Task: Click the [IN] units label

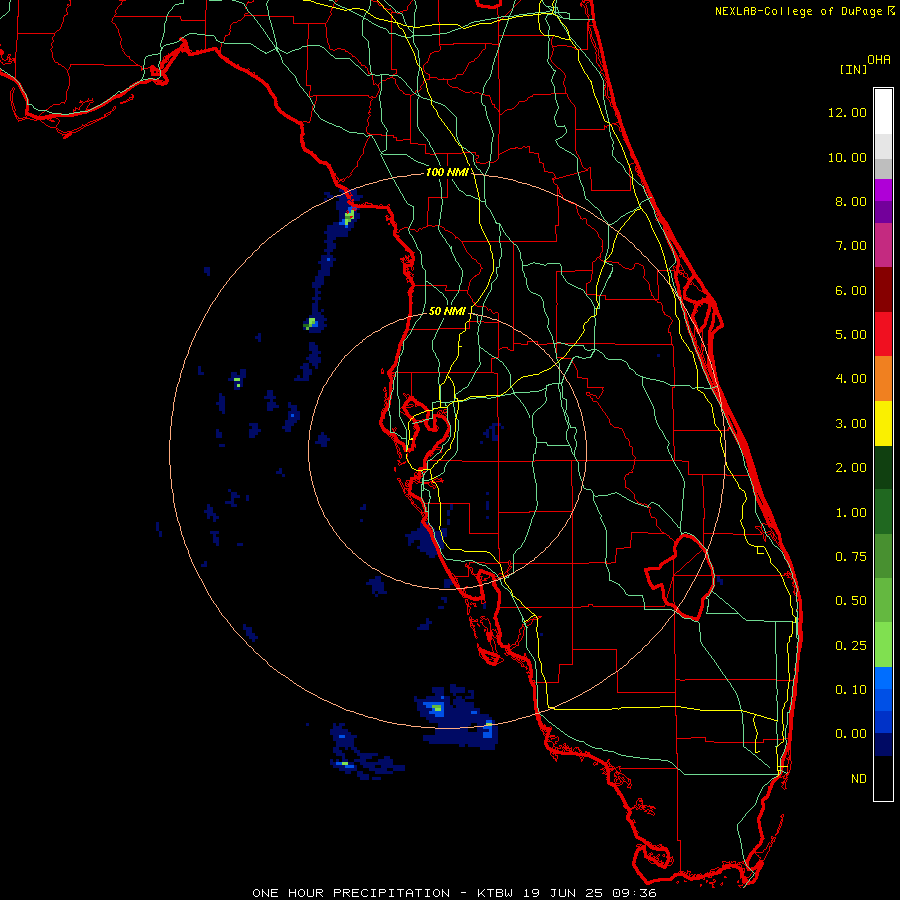Action: pyautogui.click(x=853, y=69)
